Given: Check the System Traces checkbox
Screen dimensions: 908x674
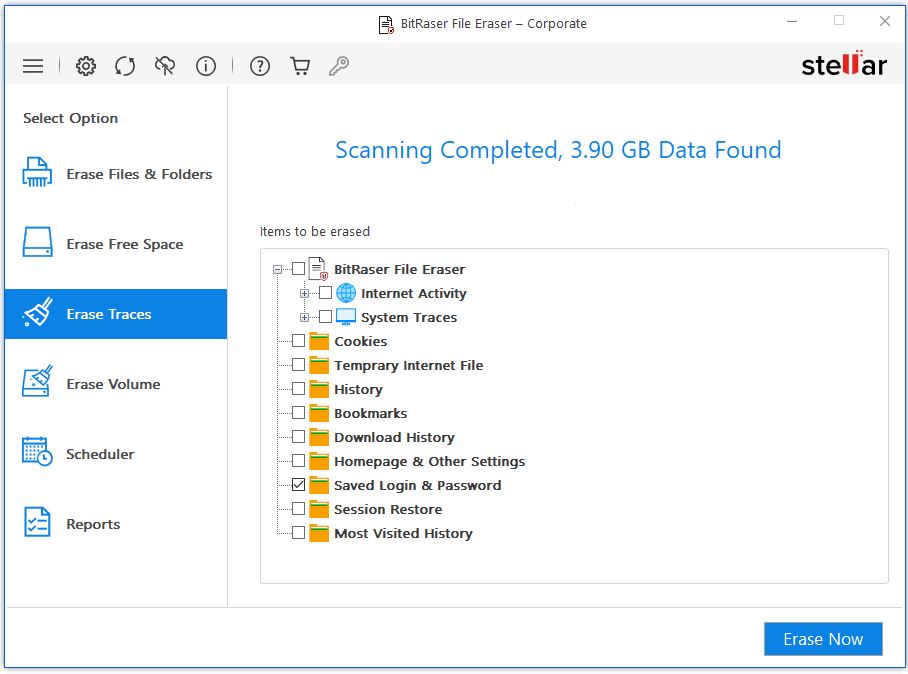Looking at the screenshot, I should pos(325,317).
